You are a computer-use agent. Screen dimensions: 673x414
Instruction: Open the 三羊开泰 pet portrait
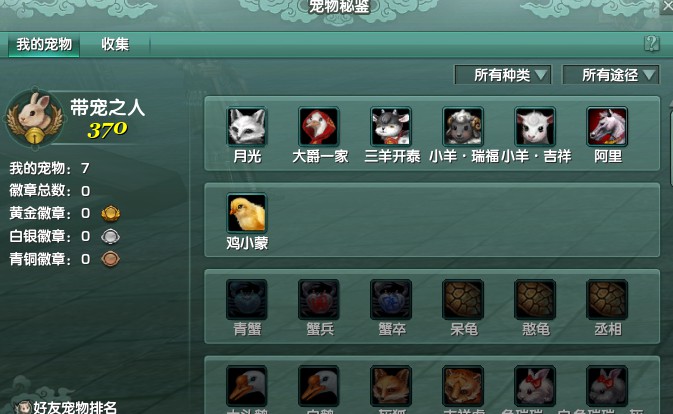pyautogui.click(x=391, y=127)
